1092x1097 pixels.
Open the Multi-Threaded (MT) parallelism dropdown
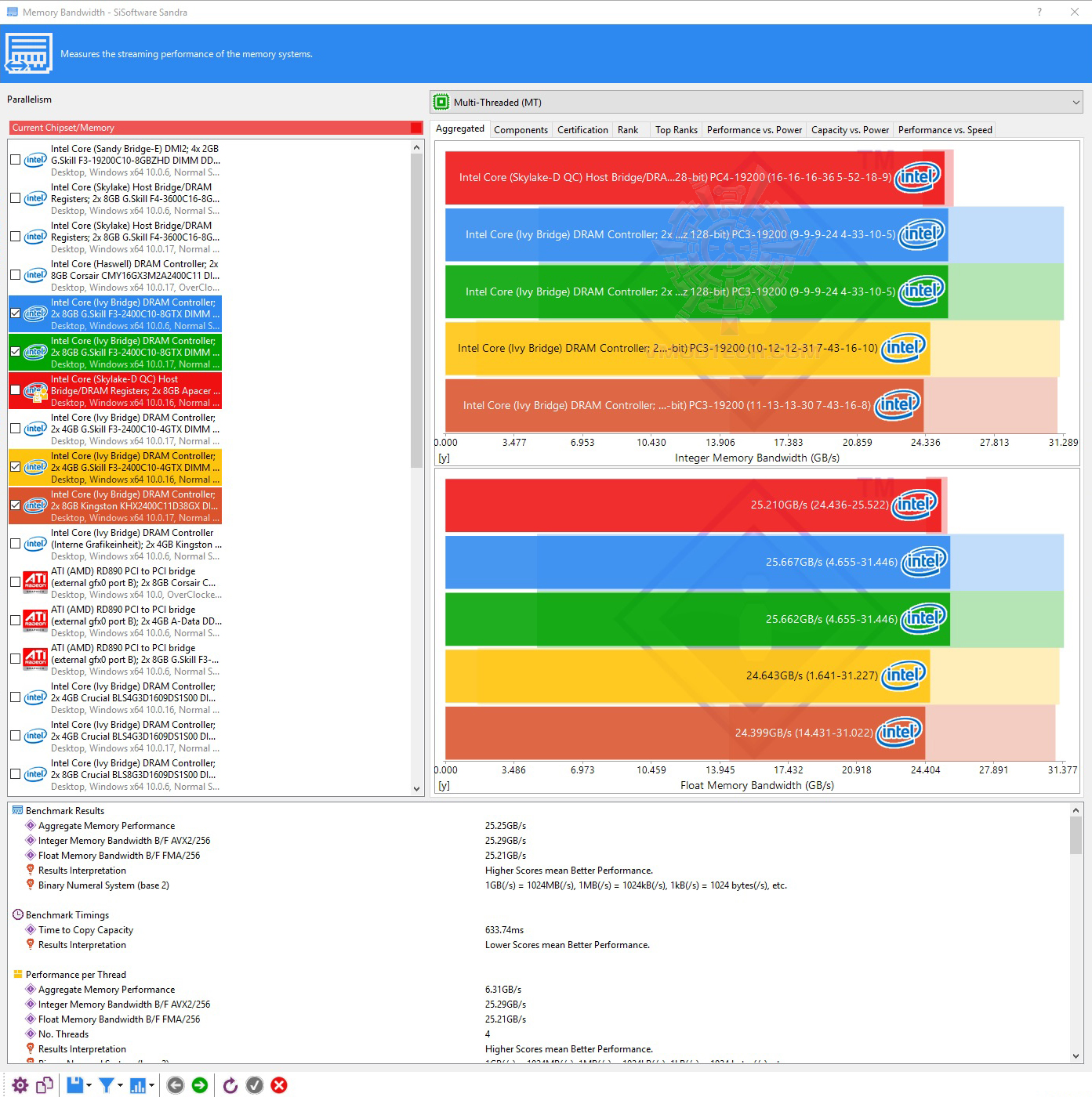coord(756,102)
